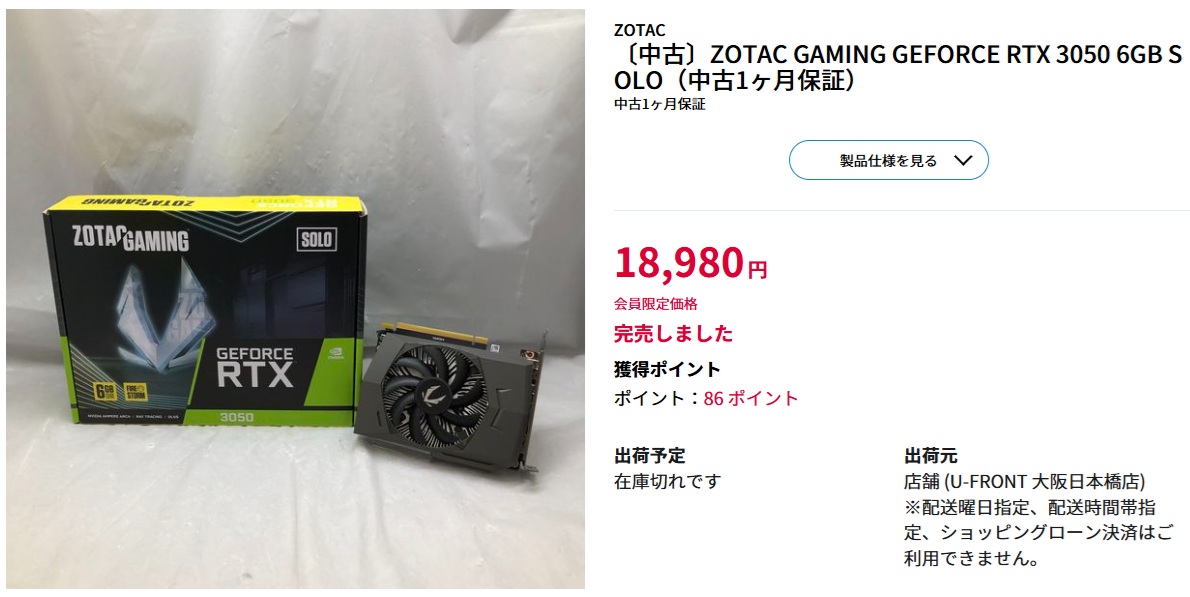1190x597 pixels.
Task: Click the ZOTAC brand name above the title
Action: (640, 30)
